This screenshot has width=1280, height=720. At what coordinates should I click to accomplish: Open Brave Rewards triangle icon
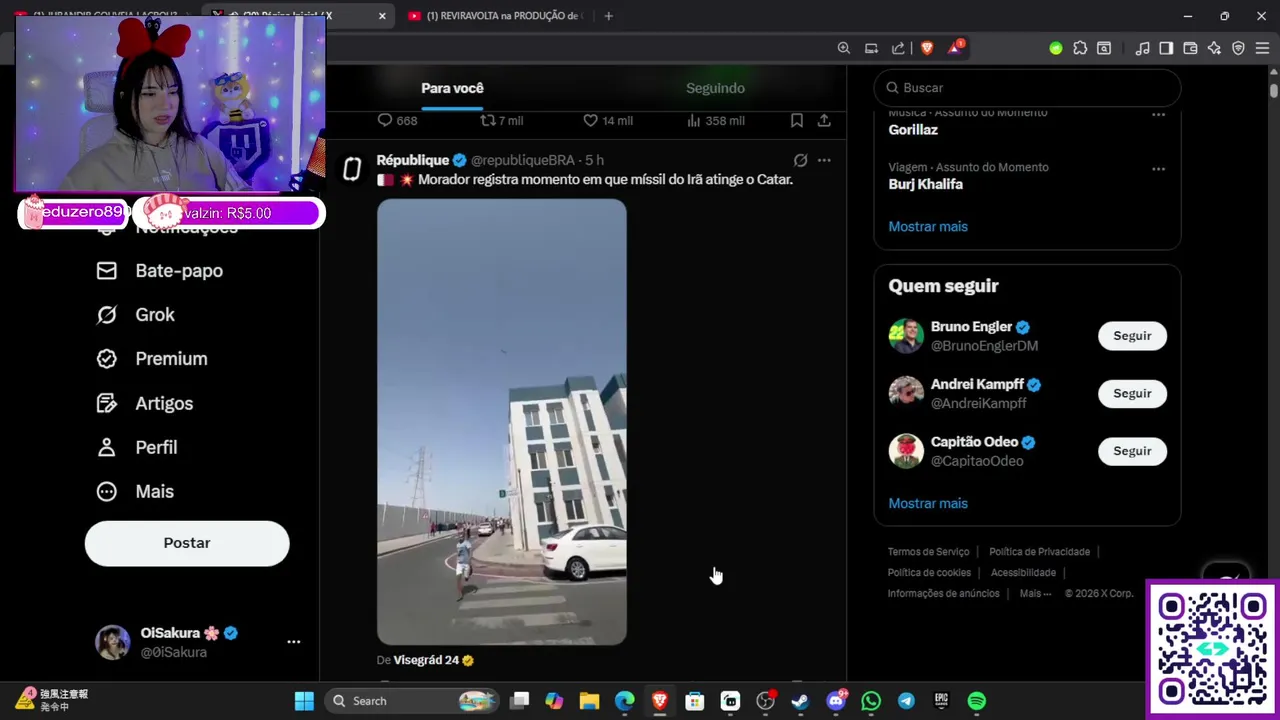[x=955, y=48]
